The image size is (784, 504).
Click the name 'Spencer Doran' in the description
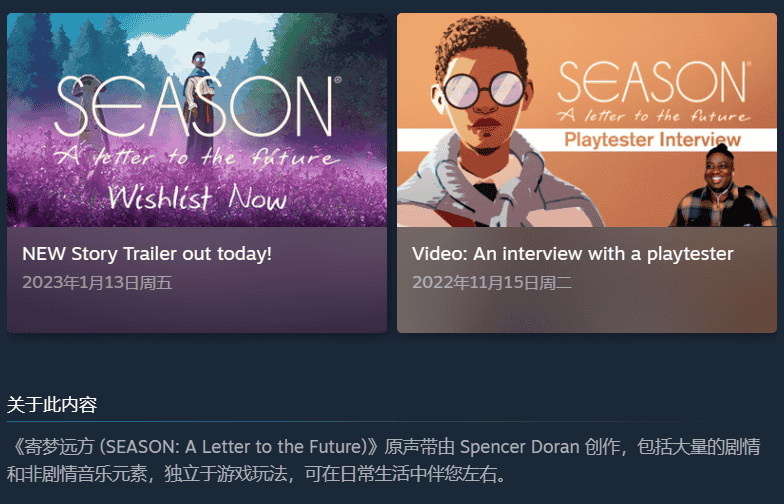pos(520,446)
